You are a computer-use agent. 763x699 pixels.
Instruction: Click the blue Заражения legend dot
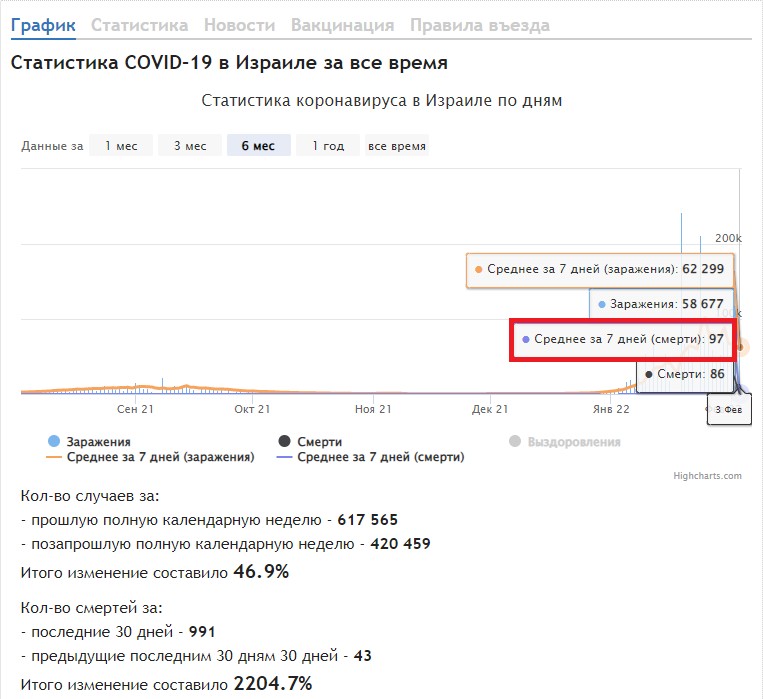coord(54,441)
